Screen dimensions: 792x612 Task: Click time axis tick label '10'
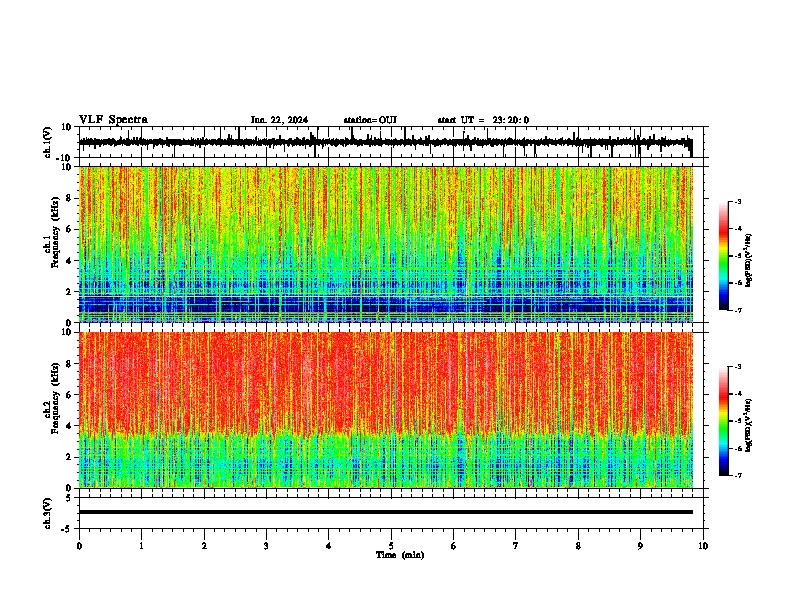pos(703,546)
